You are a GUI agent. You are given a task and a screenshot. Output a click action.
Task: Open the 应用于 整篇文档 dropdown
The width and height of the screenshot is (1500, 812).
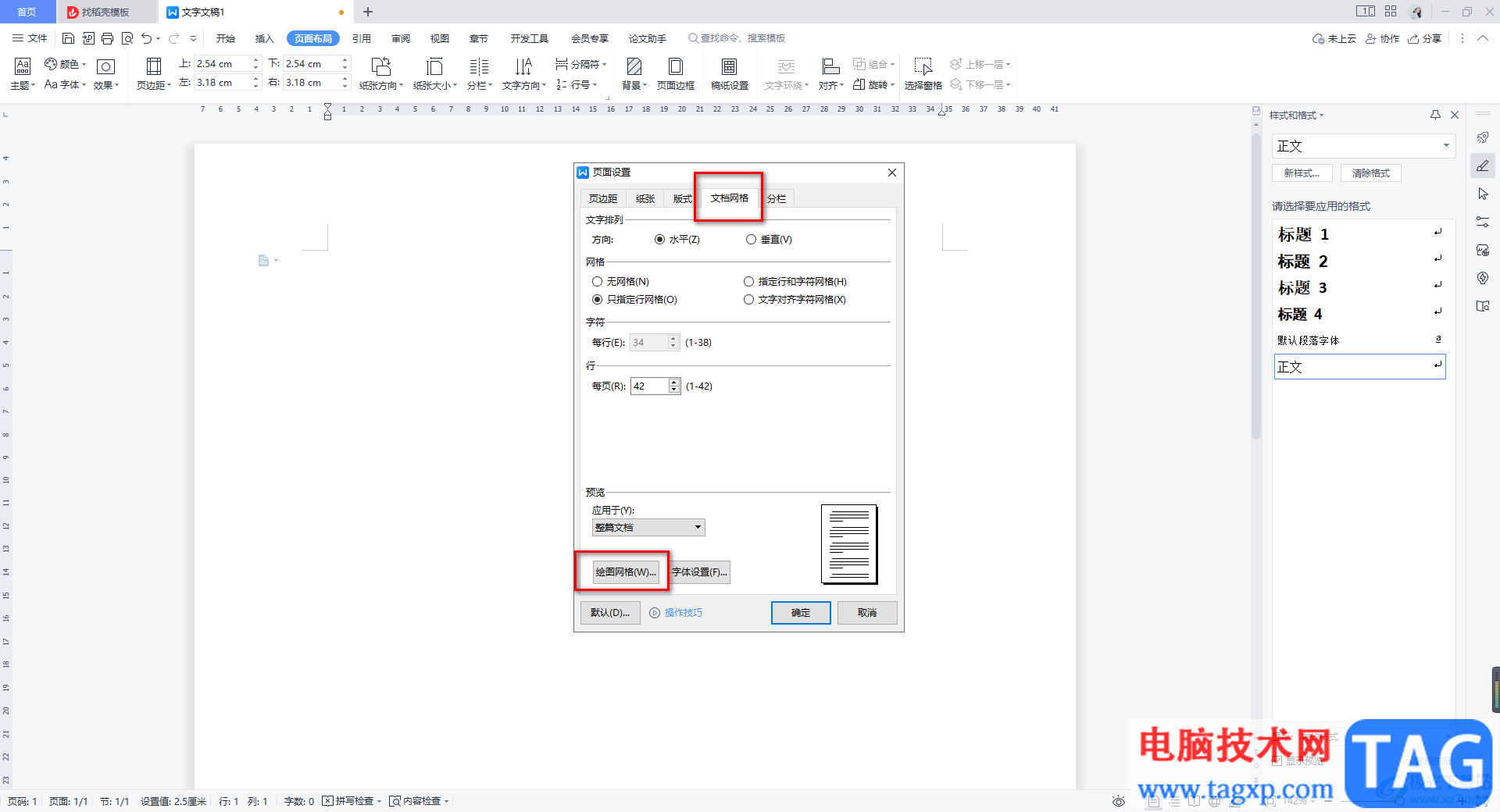pos(648,528)
